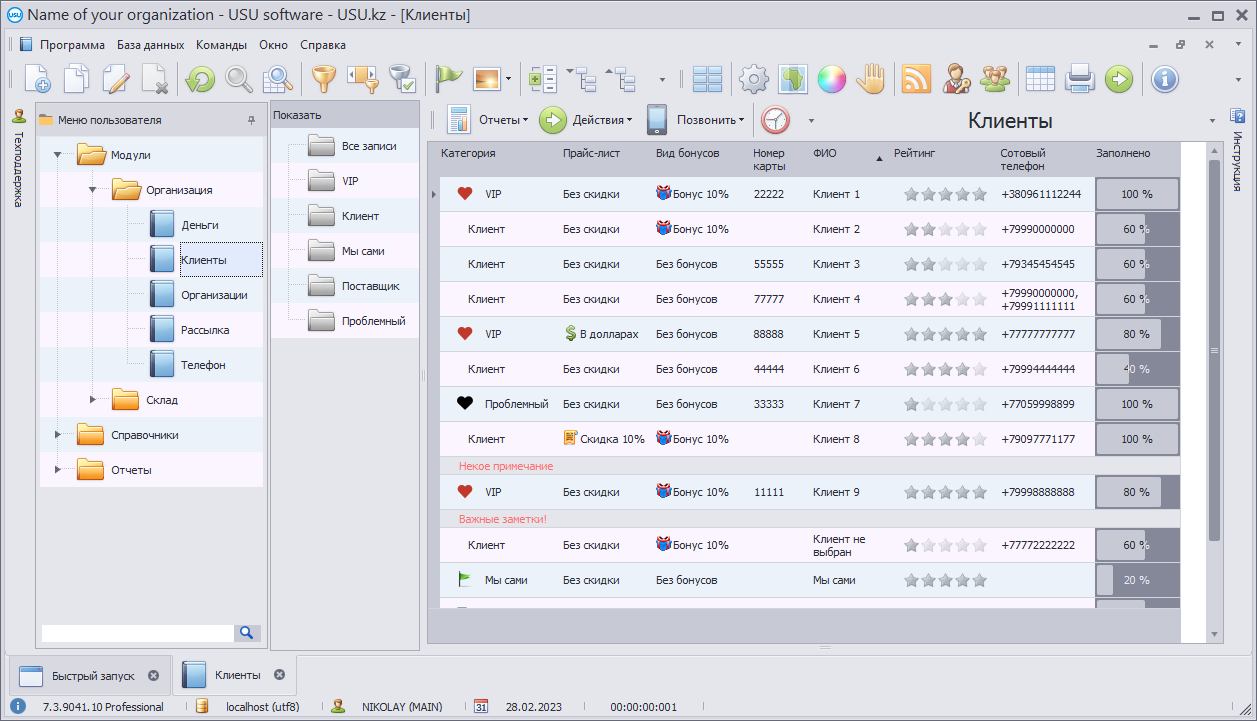Image resolution: width=1257 pixels, height=721 pixels.
Task: Collapse the Модули tree node
Action: click(x=58, y=155)
